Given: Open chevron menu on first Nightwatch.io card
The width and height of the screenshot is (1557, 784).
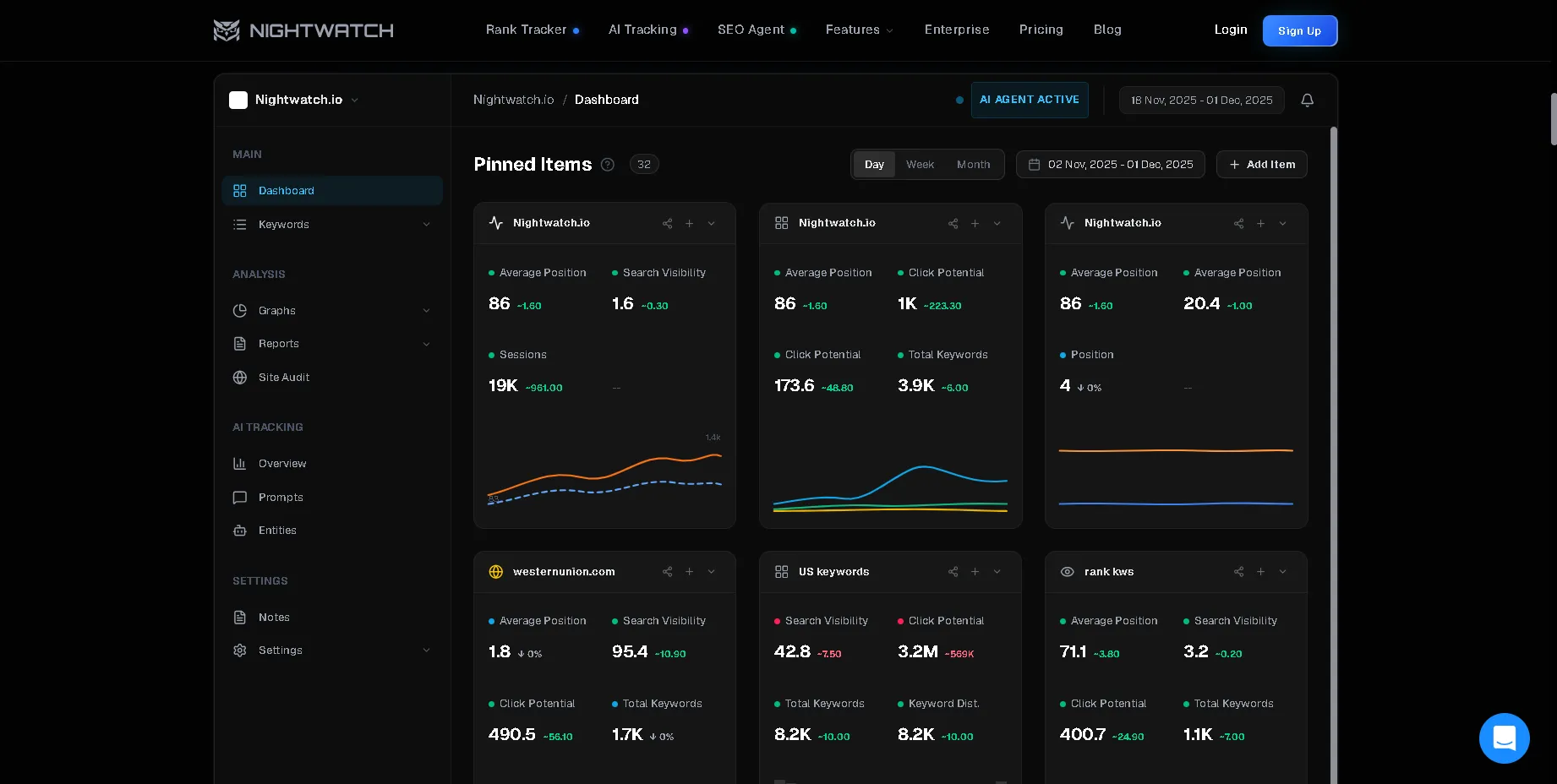Looking at the screenshot, I should coord(712,223).
